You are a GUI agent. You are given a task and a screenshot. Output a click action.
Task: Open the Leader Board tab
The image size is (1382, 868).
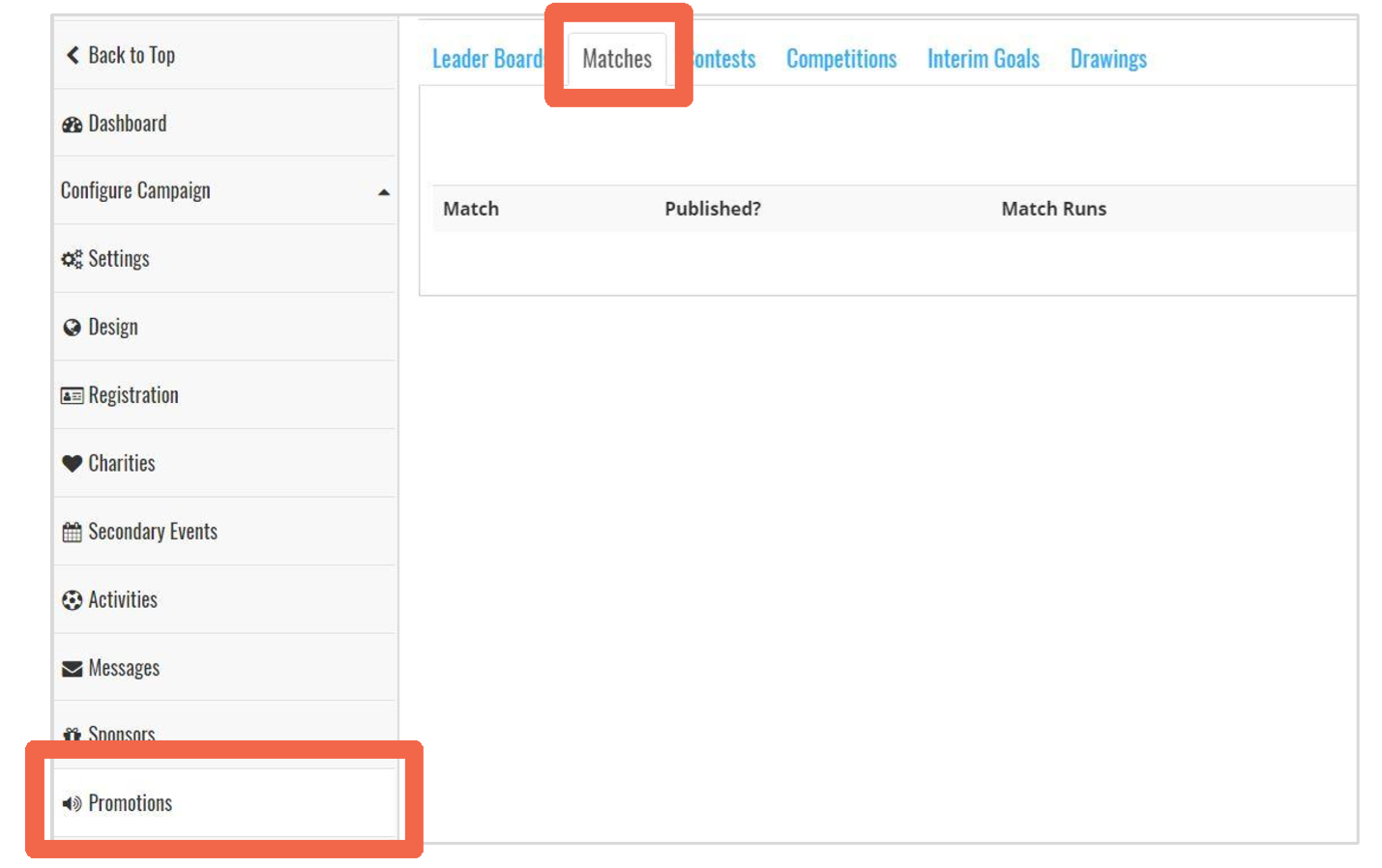pos(487,58)
